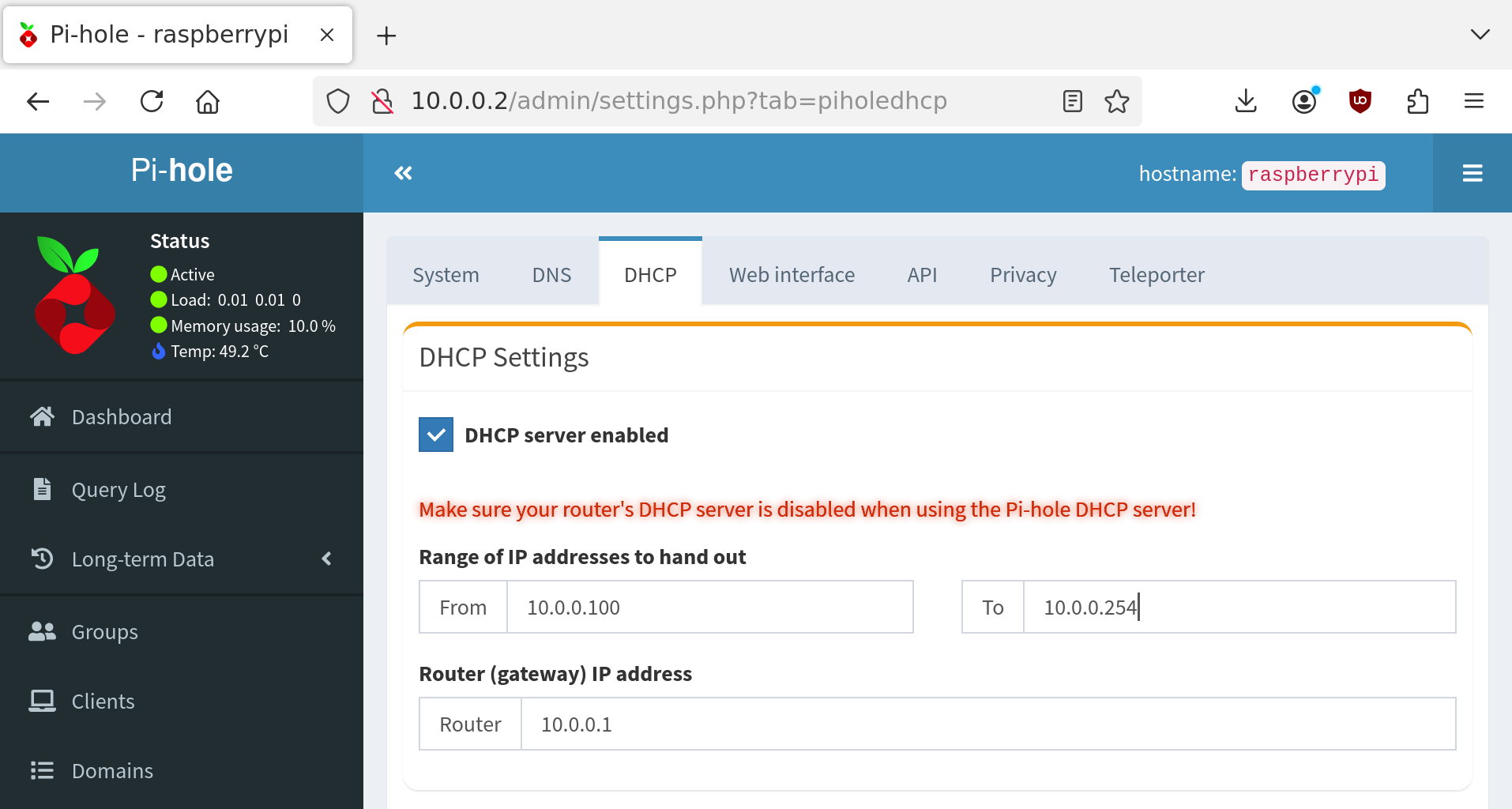Image resolution: width=1512 pixels, height=809 pixels.
Task: Open Groups using the people icon
Action: (42, 630)
